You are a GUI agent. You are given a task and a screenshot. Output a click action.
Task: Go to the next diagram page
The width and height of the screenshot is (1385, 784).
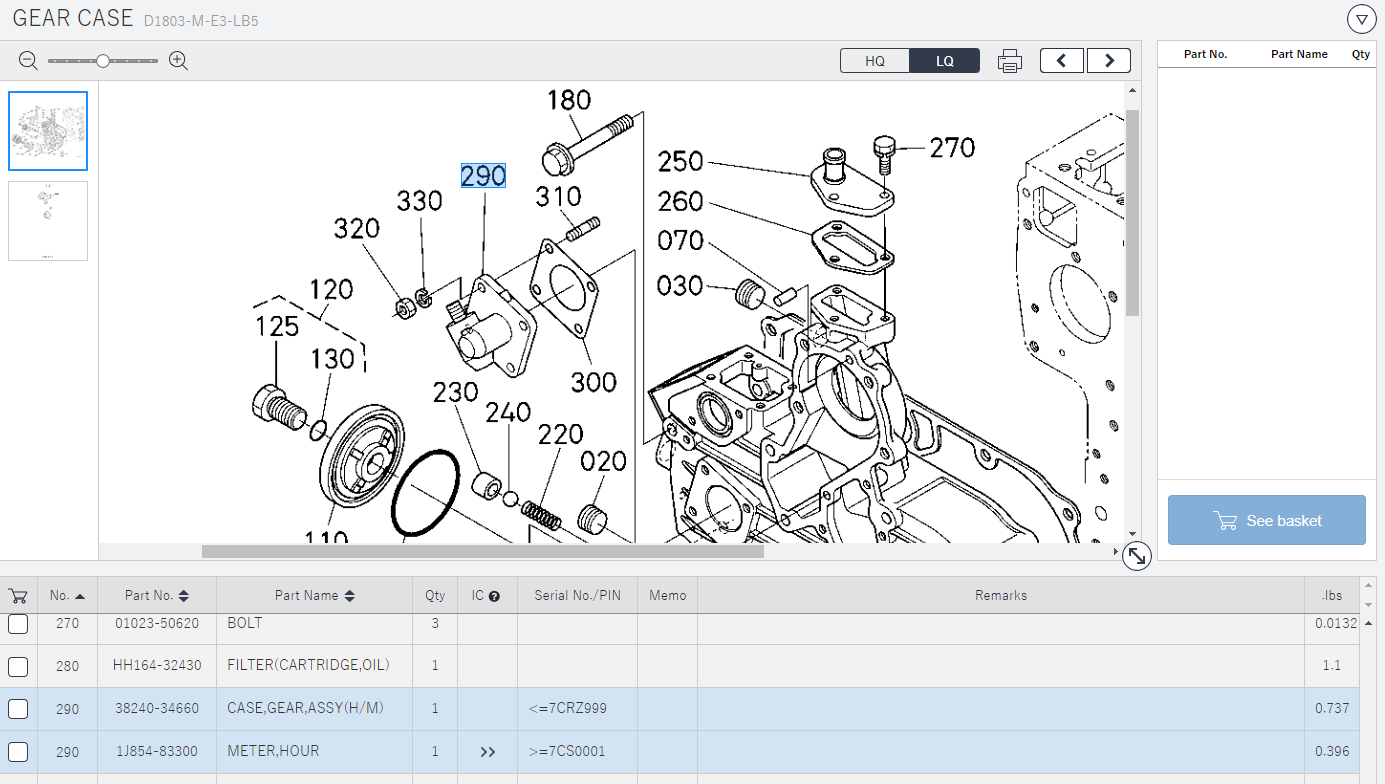pos(1109,61)
